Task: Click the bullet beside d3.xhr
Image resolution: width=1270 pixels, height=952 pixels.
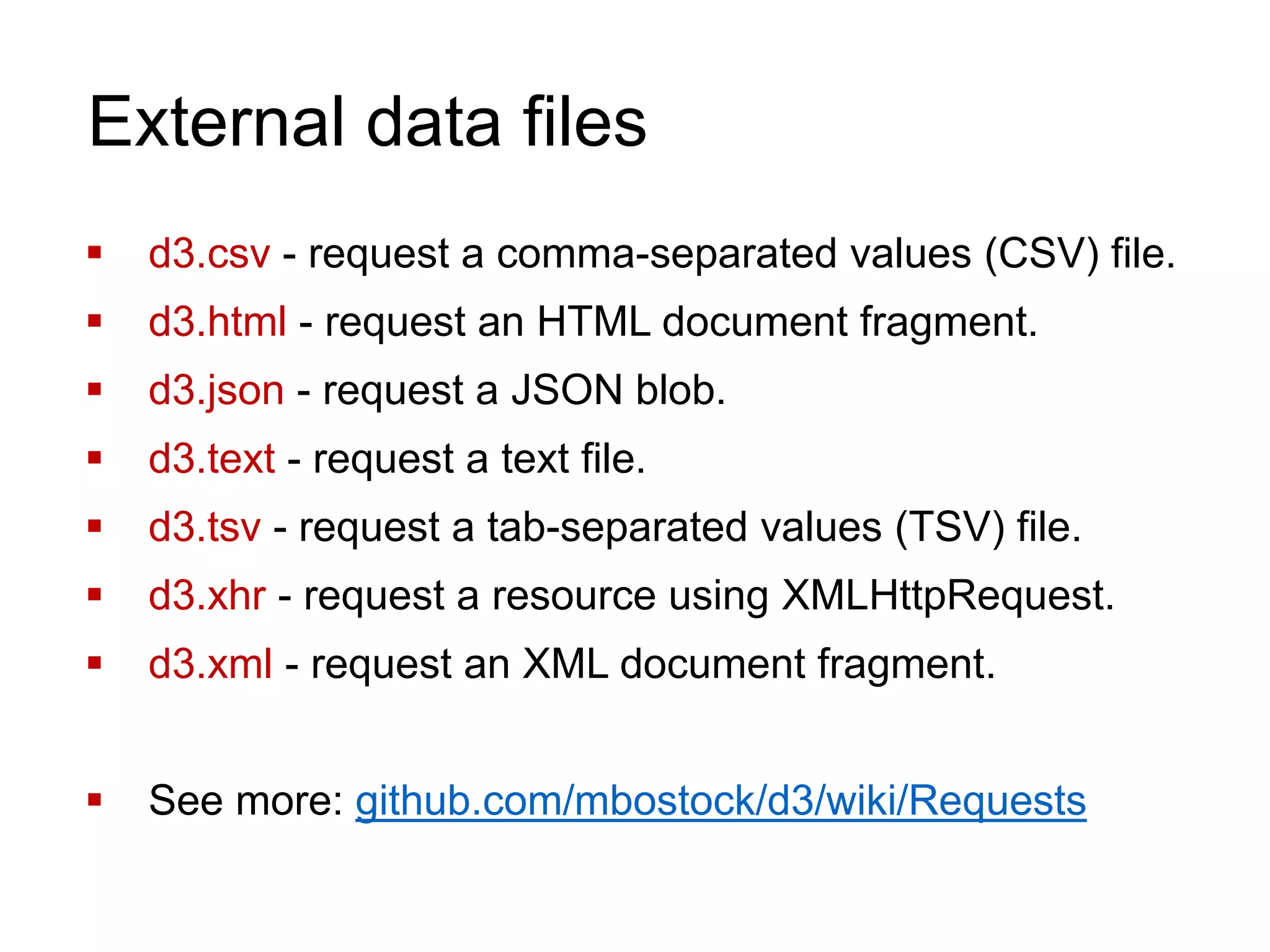Action: click(94, 594)
